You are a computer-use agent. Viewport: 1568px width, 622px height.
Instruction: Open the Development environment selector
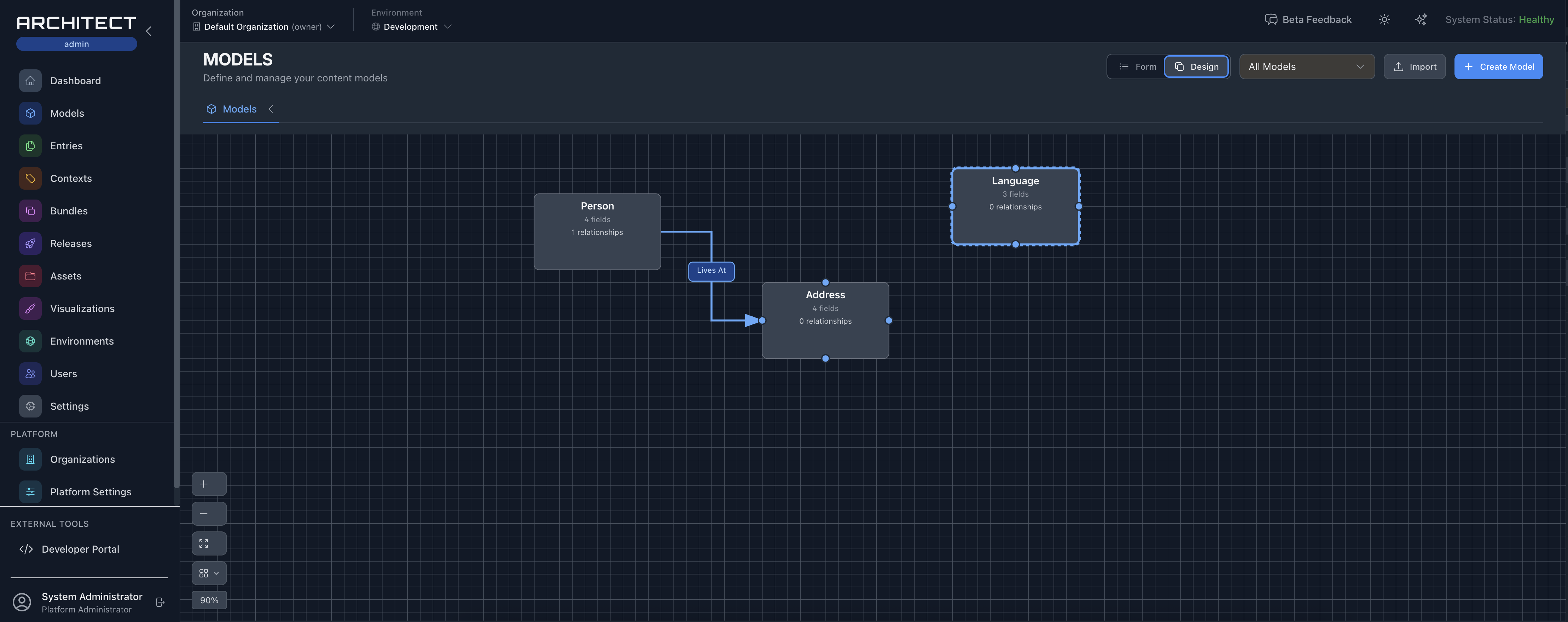point(411,27)
